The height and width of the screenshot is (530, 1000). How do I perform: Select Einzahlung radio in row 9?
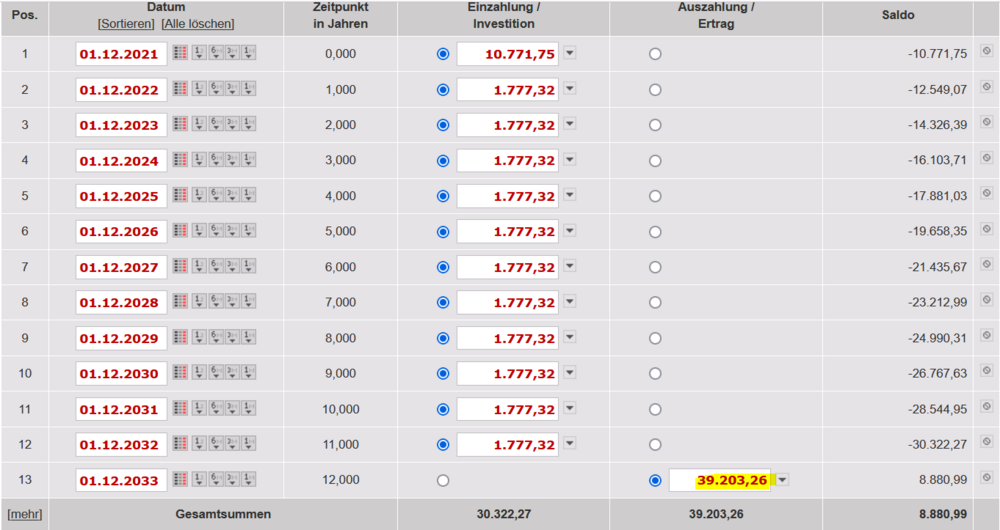pos(443,338)
